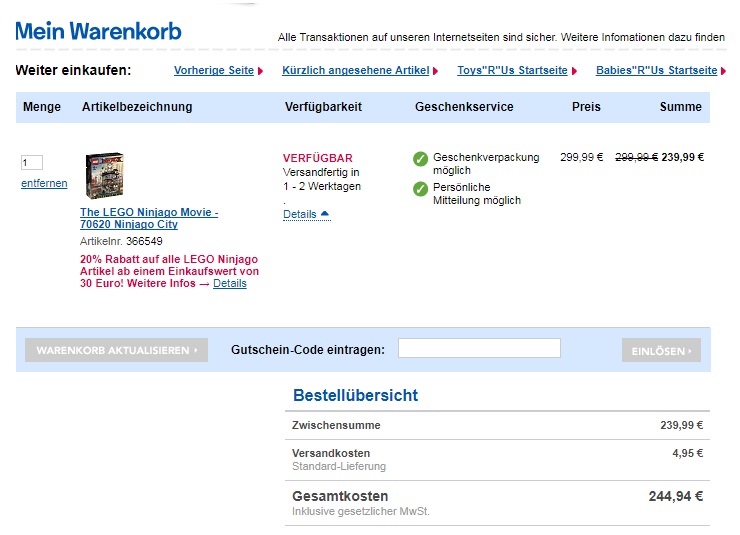740x535 pixels.
Task: Click Details text under Versandfertig availability
Action: (x=299, y=215)
